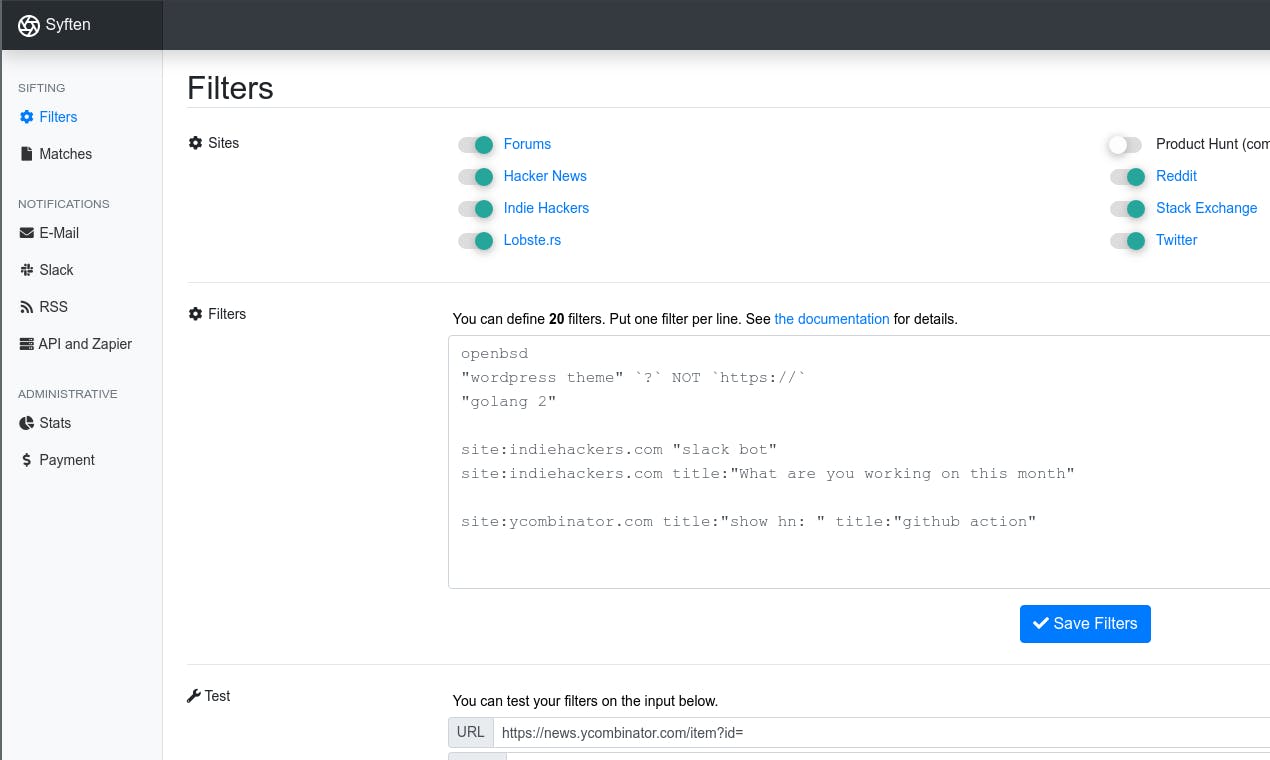The height and width of the screenshot is (760, 1270).
Task: Open the Indie Hackers link
Action: 546,208
